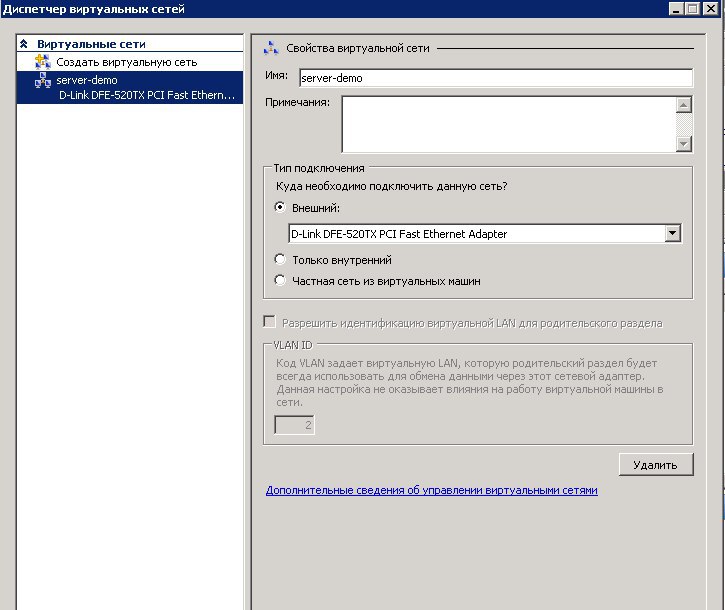725x610 pixels.
Task: Click the Свойства виртуальной сети icon
Action: tap(271, 48)
